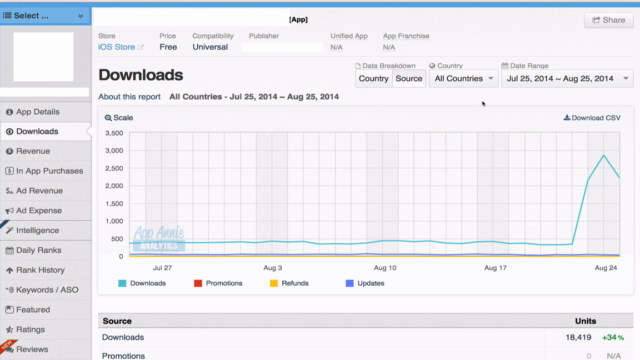Click the document icon by Data Breakdown
This screenshot has height=360, width=640.
coord(358,66)
